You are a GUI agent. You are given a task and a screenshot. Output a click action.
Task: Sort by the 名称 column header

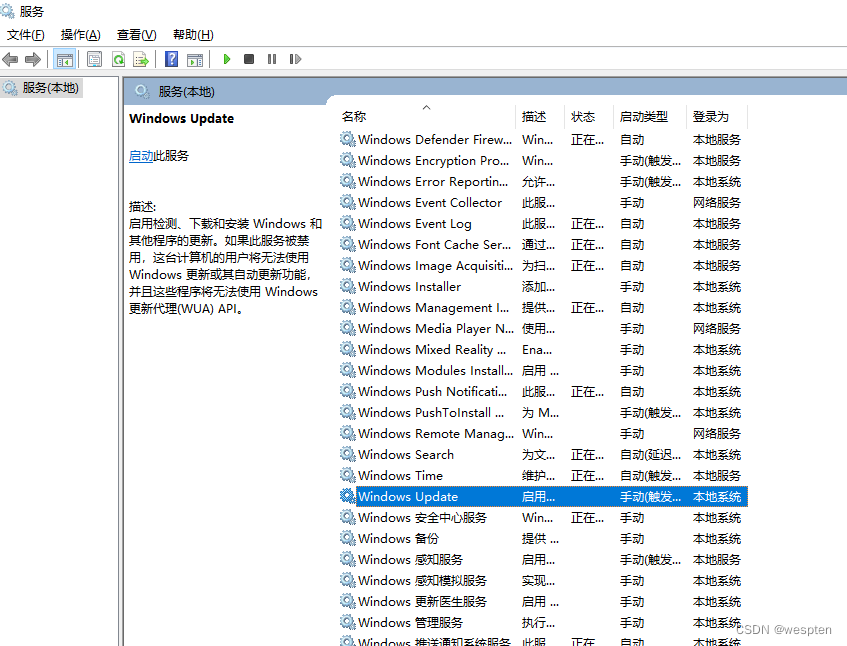point(354,116)
